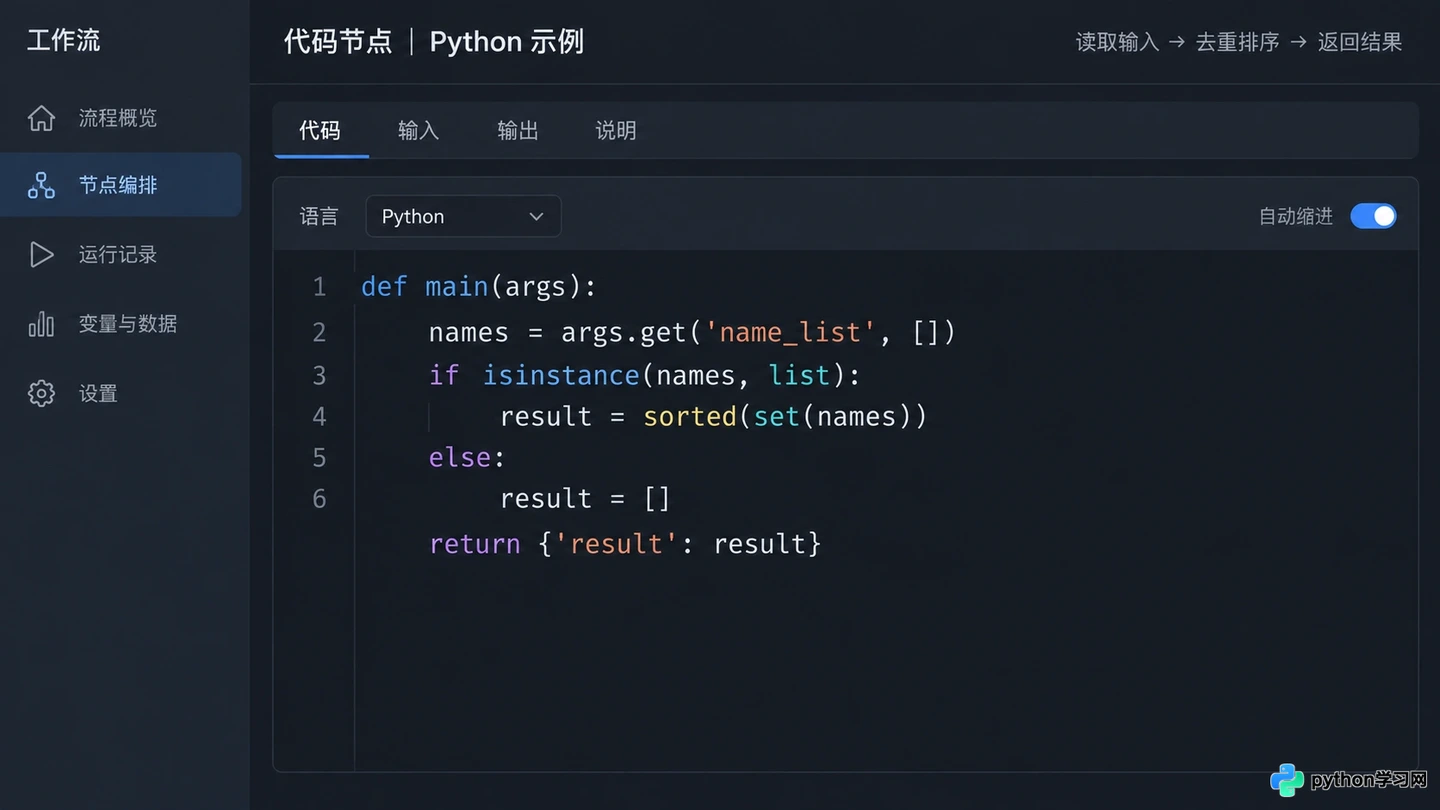Click line number 6 in the gutter
1440x810 pixels.
320,498
